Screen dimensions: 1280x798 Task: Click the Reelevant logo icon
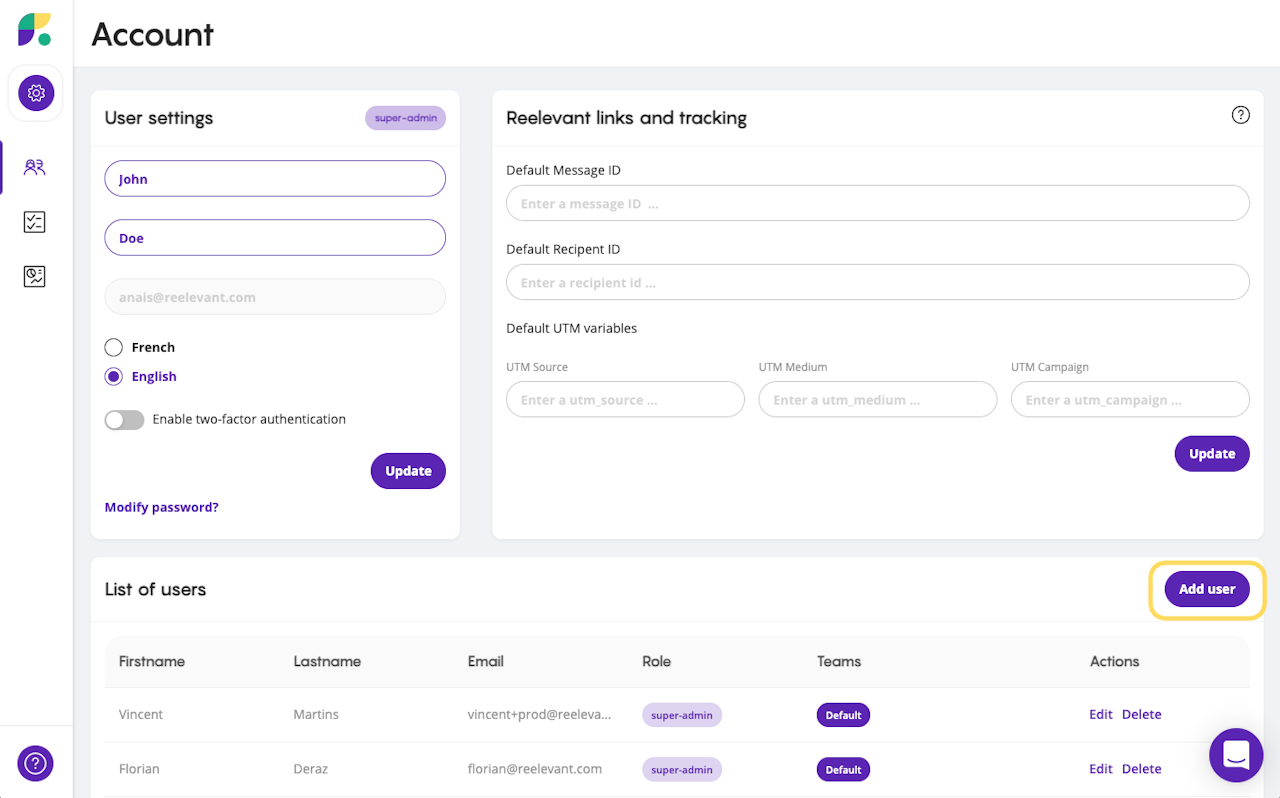pos(34,29)
